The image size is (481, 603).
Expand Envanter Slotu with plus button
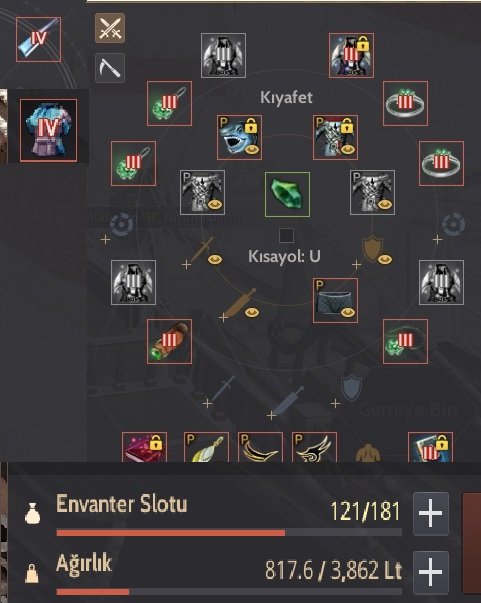431,513
